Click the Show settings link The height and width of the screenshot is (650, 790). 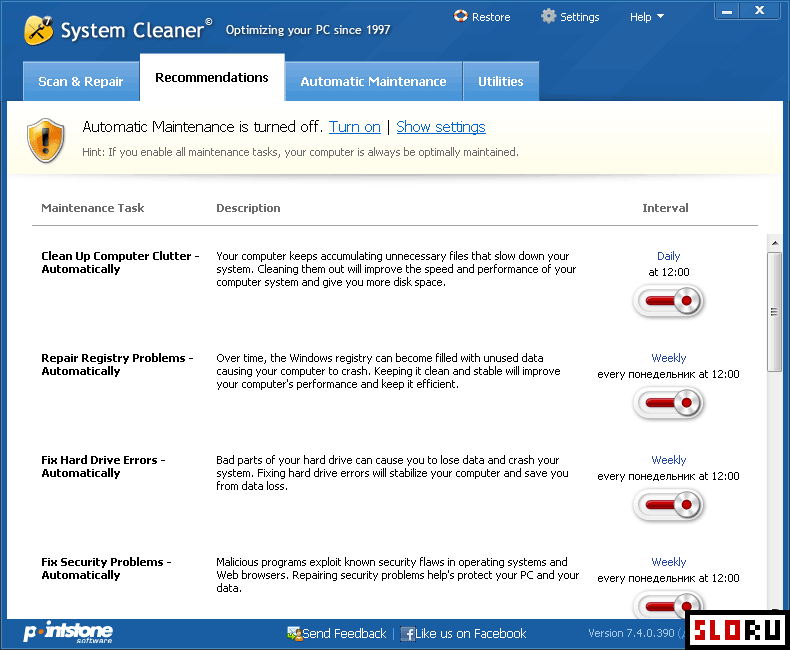(x=441, y=126)
